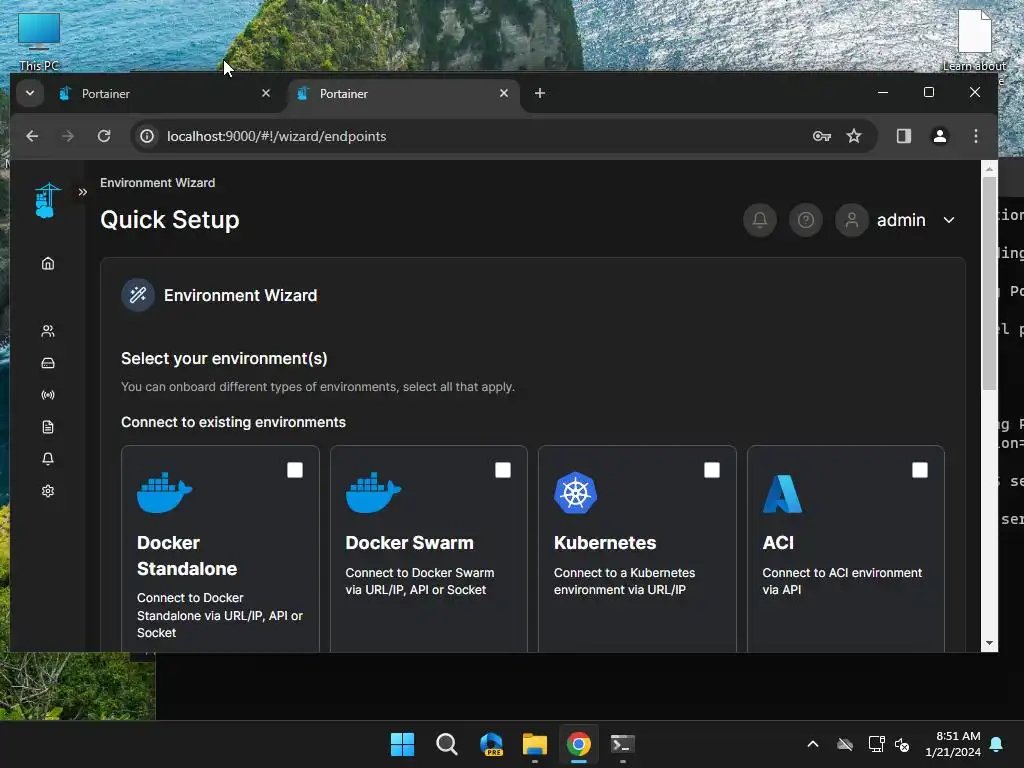
Task: Open the This PC desktop icon
Action: tap(39, 41)
